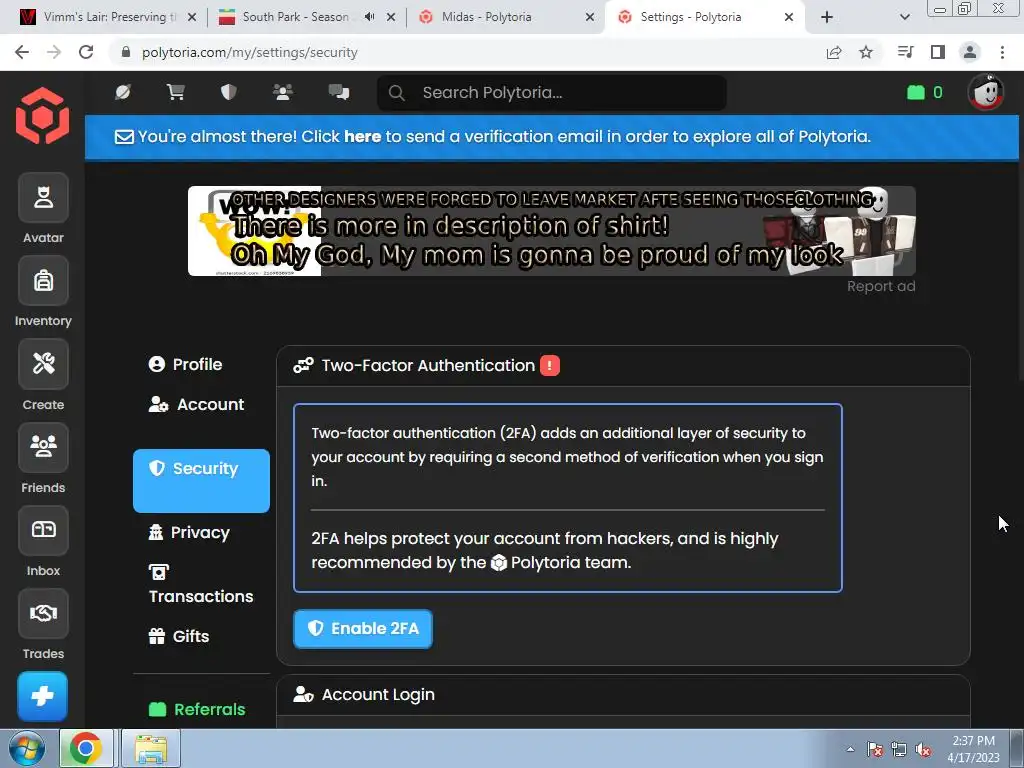Click the Account Login section heading
Viewport: 1024px width, 768px height.
pos(378,695)
